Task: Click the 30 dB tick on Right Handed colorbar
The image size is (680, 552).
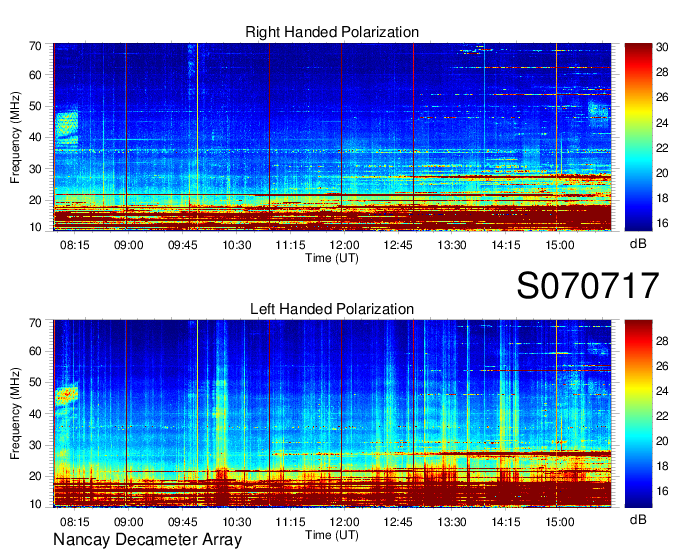Action: [662, 47]
